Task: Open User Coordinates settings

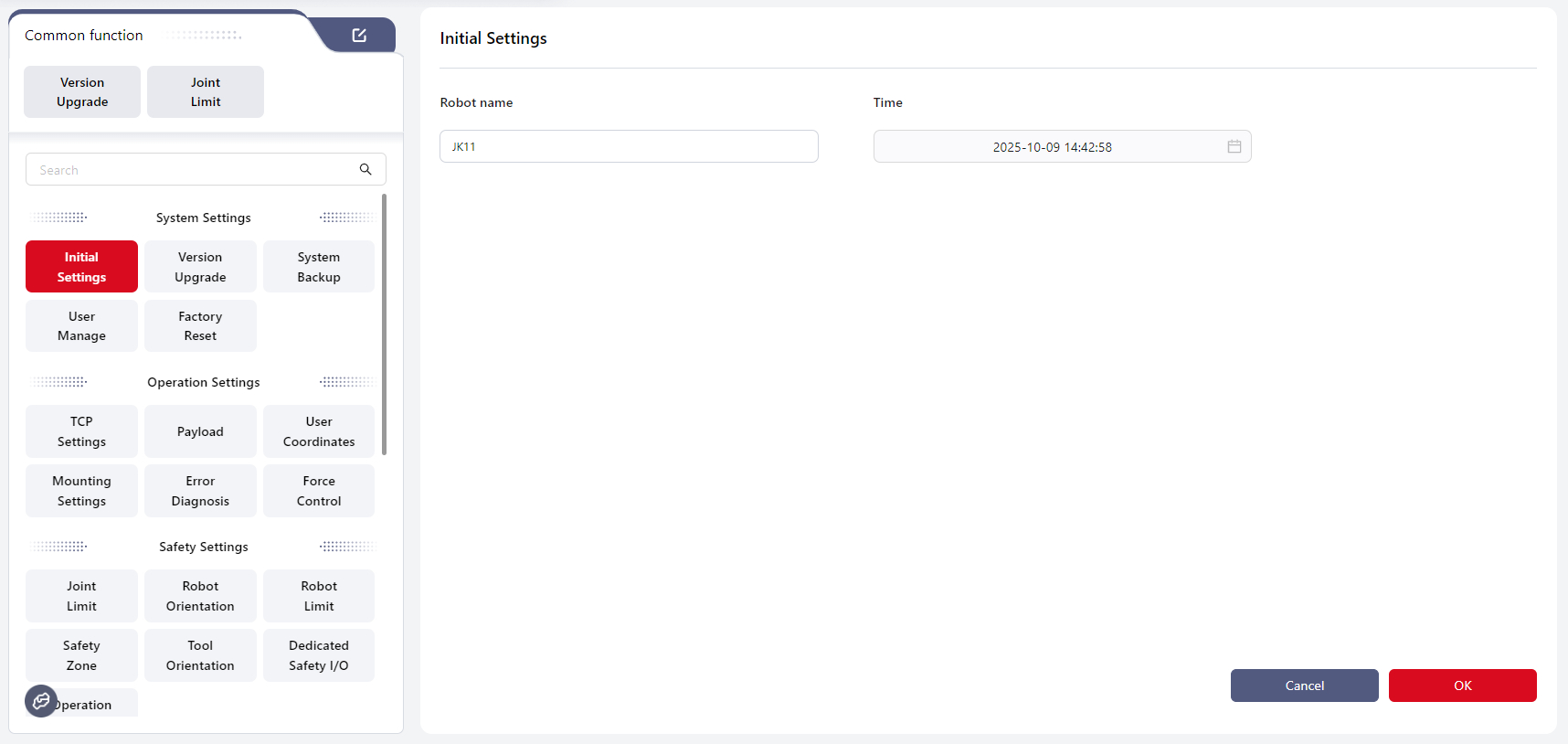Action: pos(319,431)
